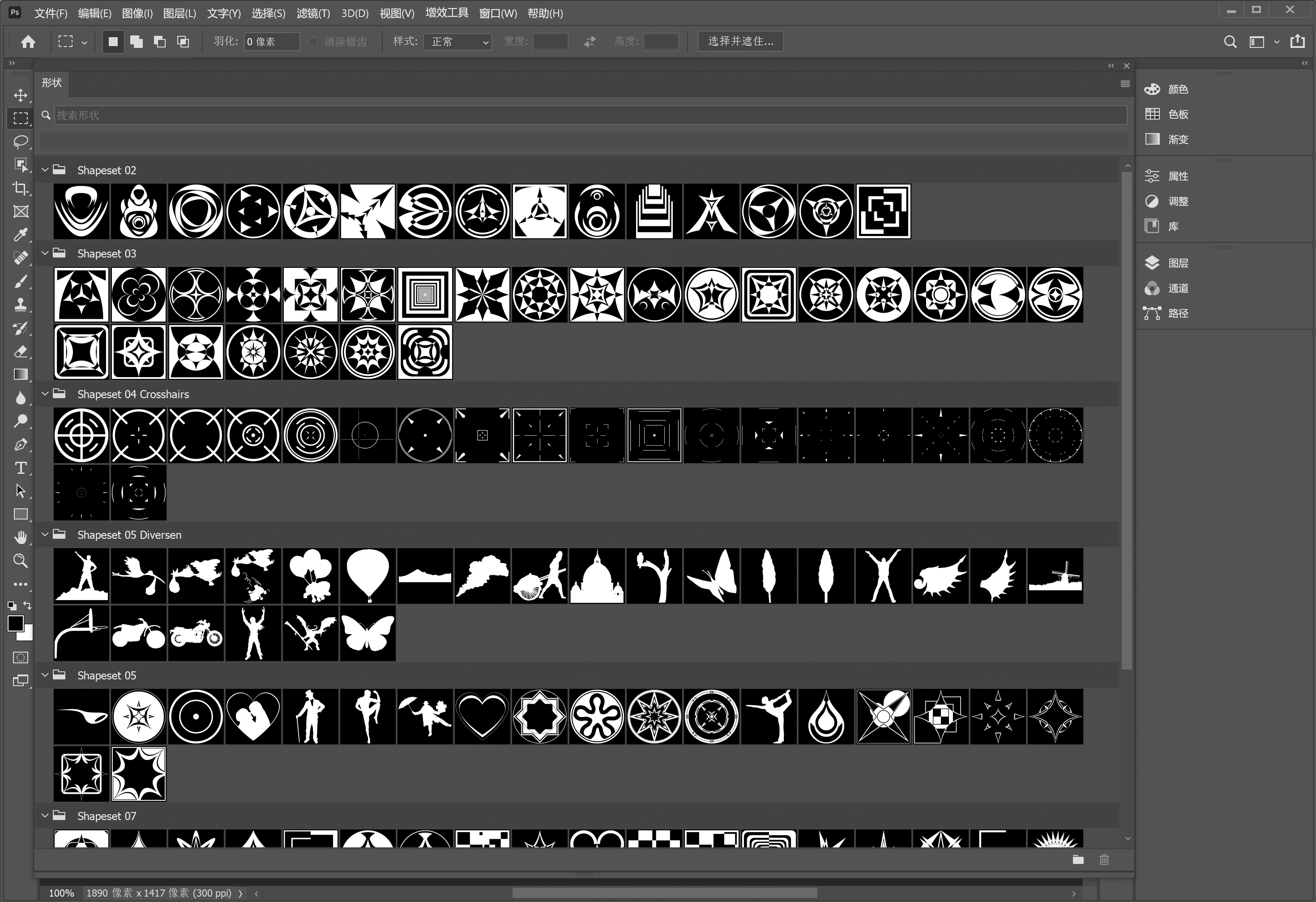Click the foreground color swatch
The image size is (1316, 902).
tap(15, 623)
